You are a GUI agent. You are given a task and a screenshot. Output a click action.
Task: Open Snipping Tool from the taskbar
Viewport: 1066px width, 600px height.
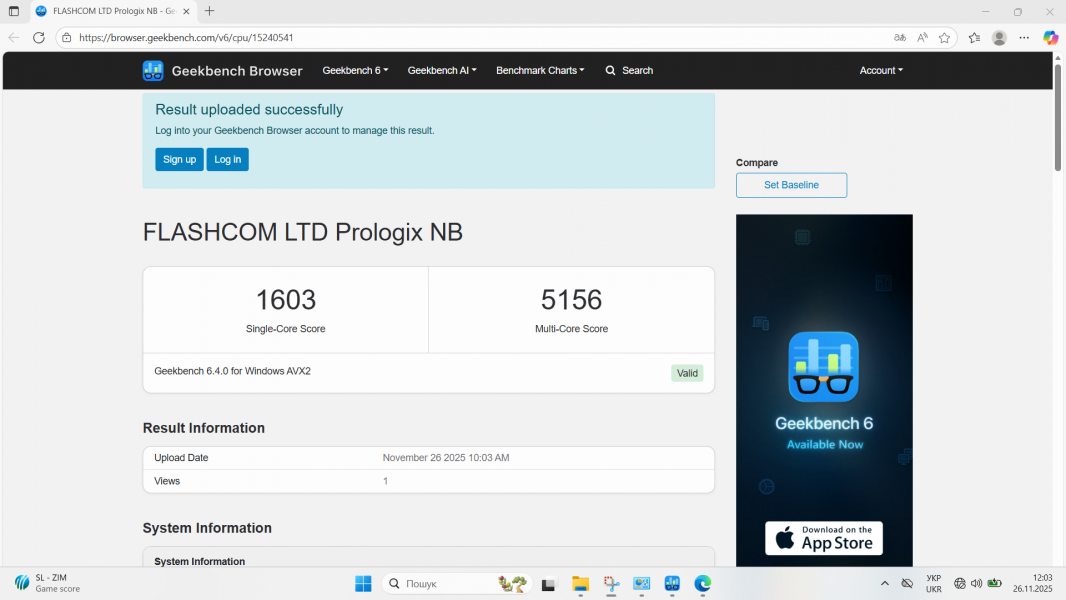click(x=611, y=584)
